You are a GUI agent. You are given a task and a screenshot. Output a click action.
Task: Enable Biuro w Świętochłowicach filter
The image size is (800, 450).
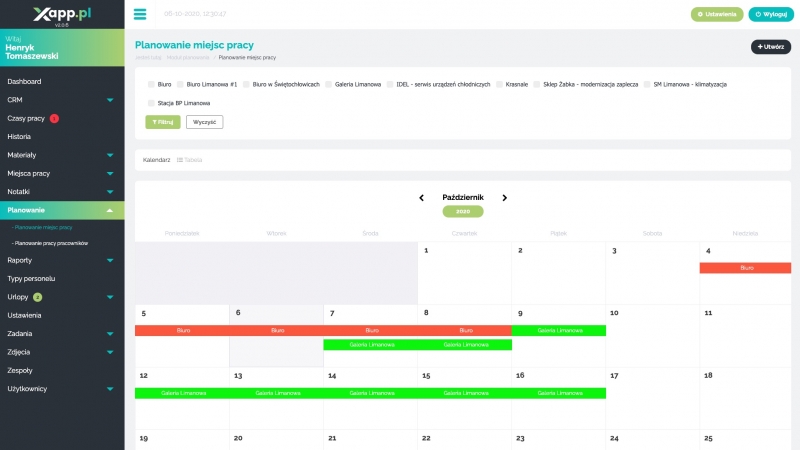(246, 85)
